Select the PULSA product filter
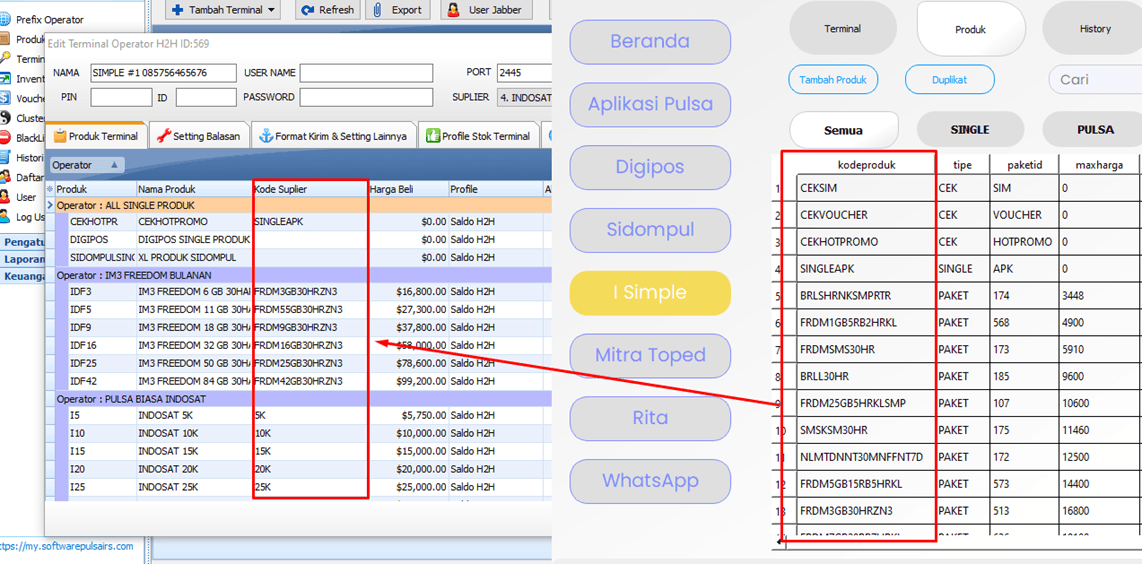Screen dimensions: 1142x564 click(1095, 129)
